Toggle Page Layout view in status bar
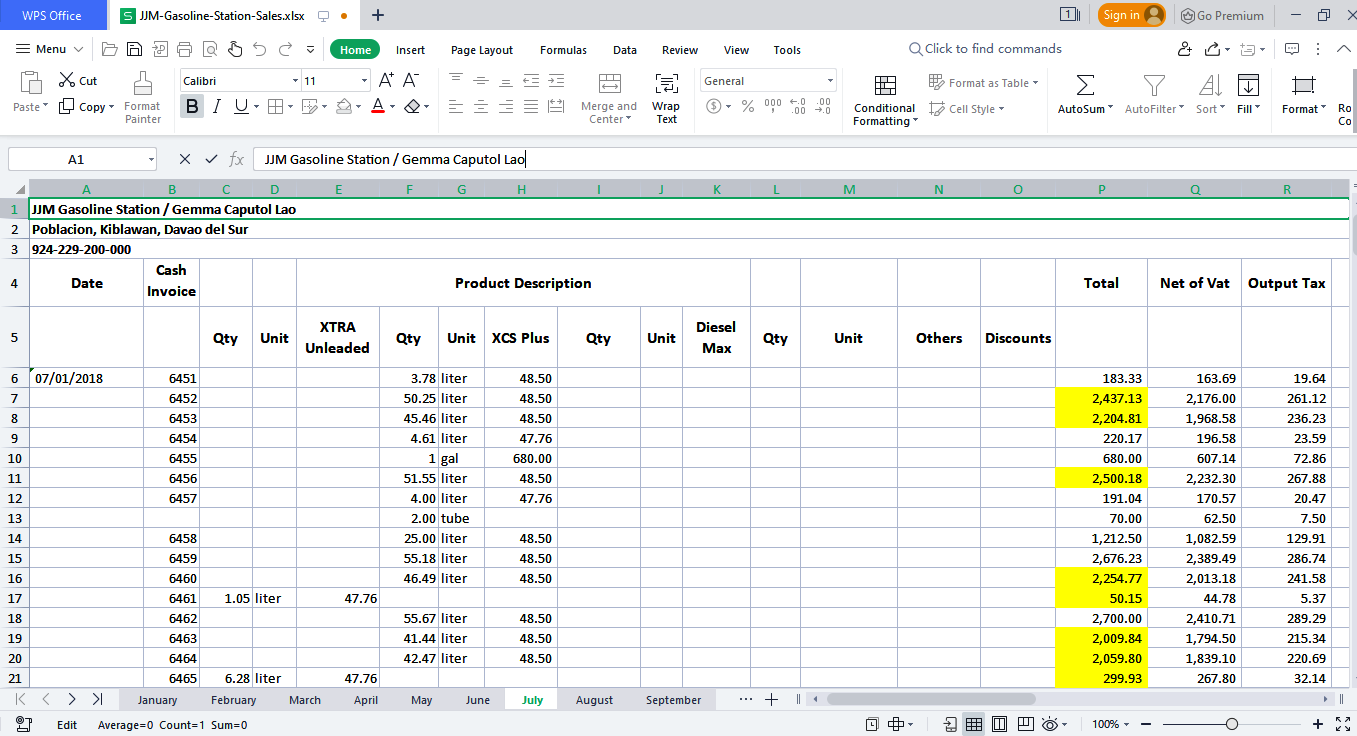 coord(997,724)
